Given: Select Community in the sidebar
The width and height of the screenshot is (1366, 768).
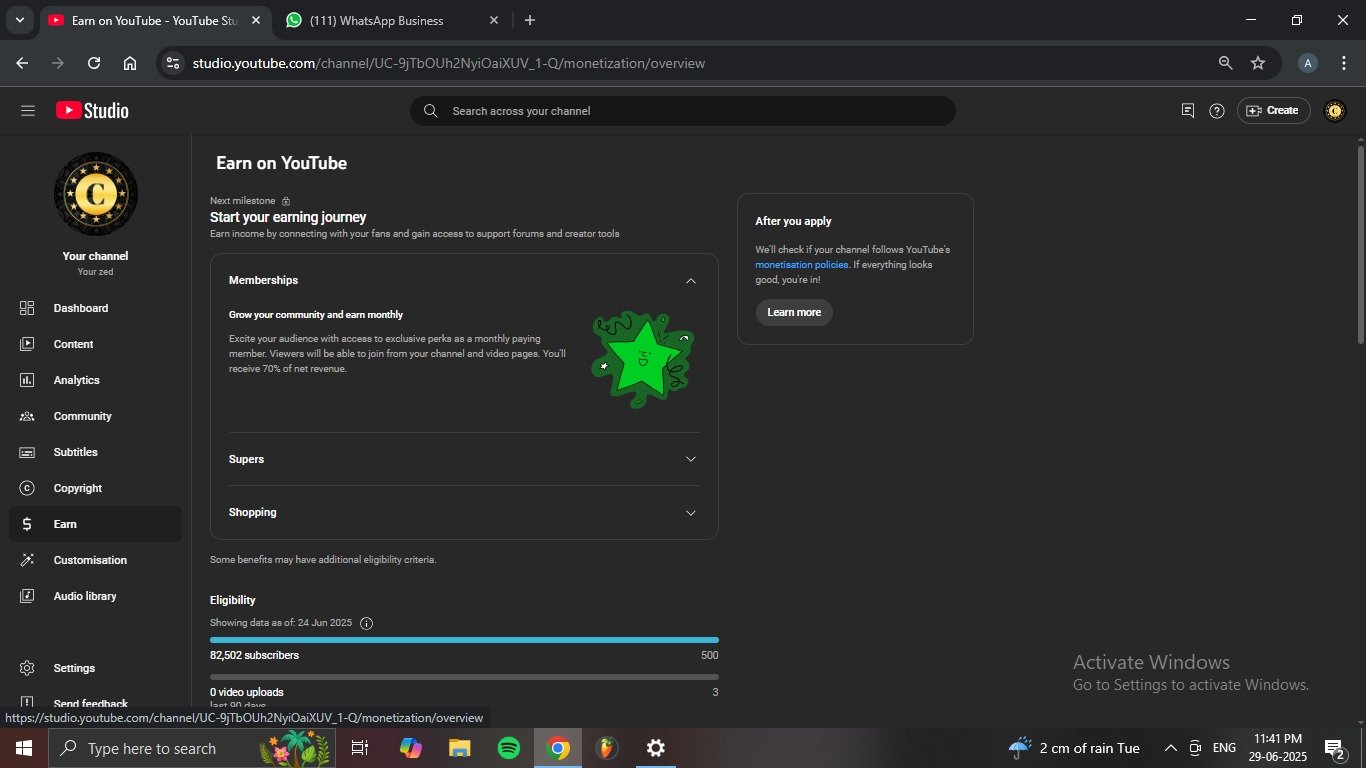Looking at the screenshot, I should coord(96,416).
